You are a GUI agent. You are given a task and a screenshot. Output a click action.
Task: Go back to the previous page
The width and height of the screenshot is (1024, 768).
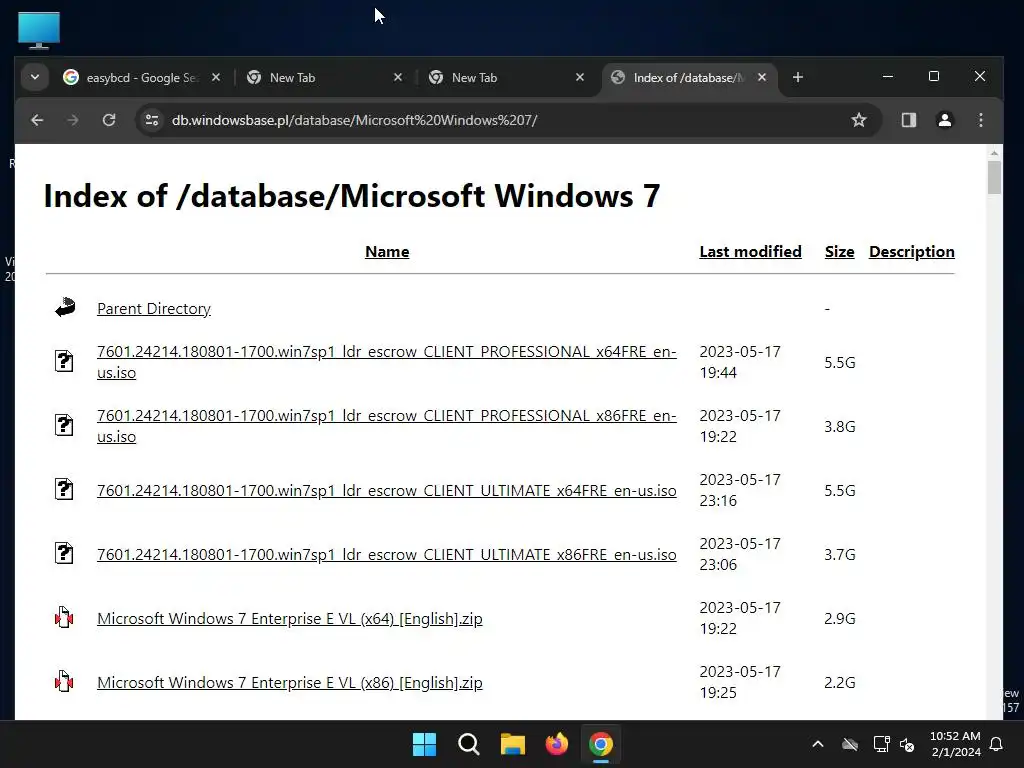37,120
